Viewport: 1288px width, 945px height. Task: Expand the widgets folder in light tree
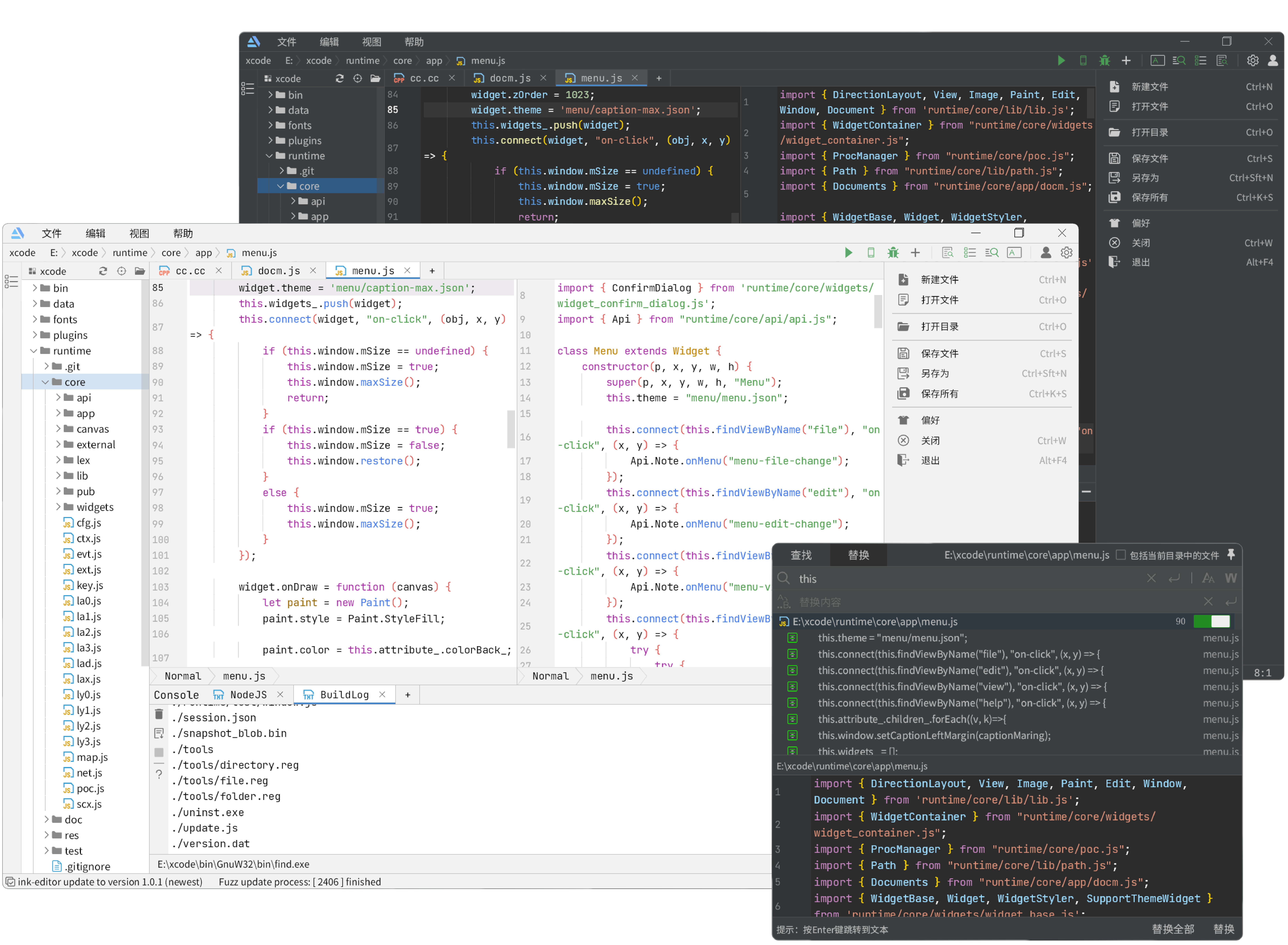point(58,507)
